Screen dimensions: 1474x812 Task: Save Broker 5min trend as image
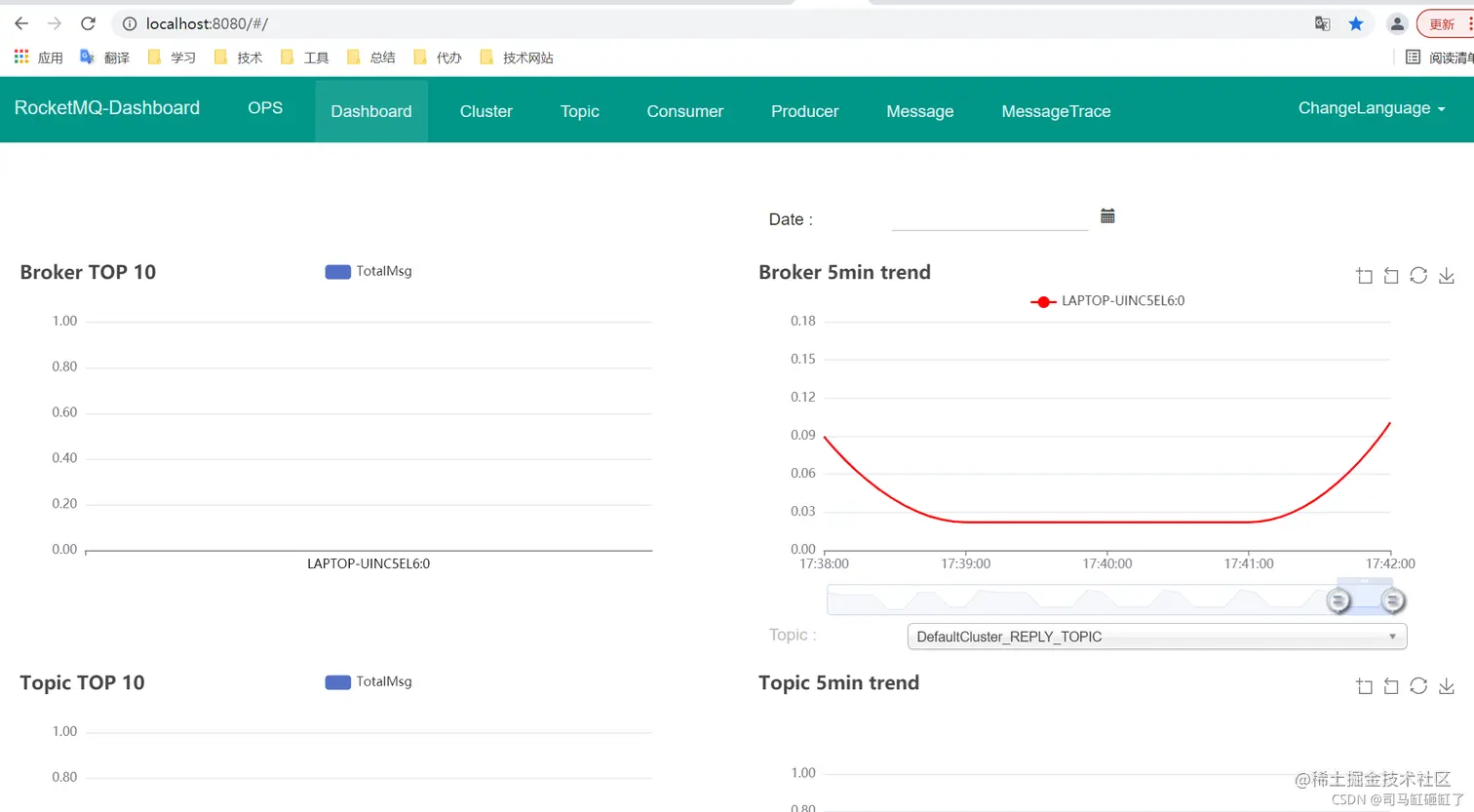tap(1447, 276)
